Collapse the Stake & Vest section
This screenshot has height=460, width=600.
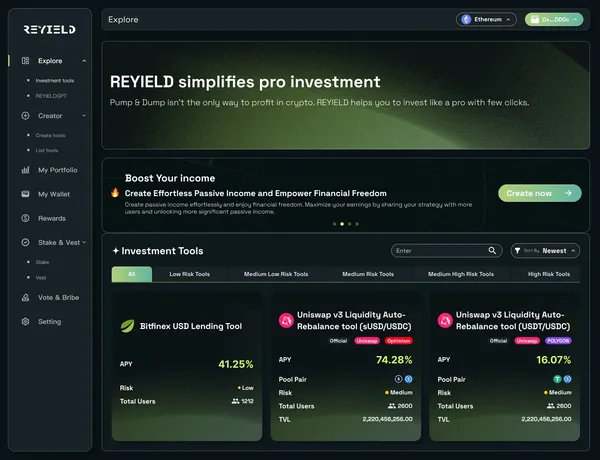pyautogui.click(x=84, y=242)
